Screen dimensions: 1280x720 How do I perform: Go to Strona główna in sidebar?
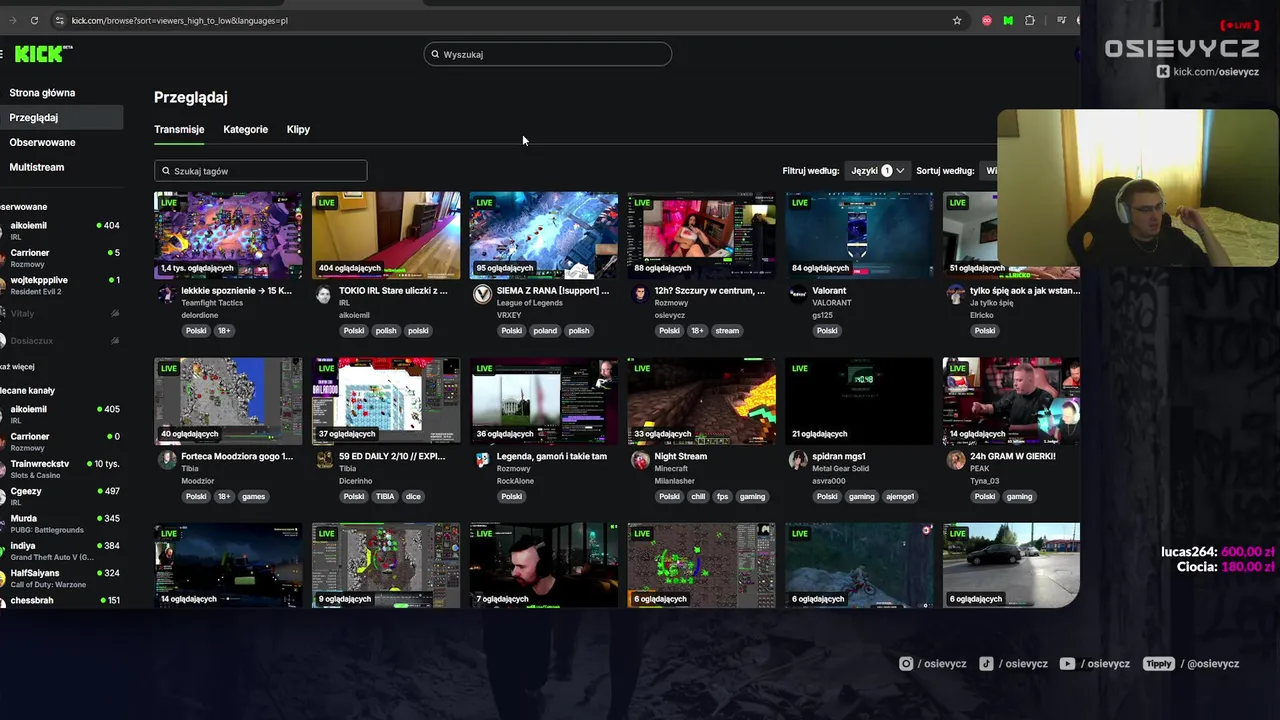pyautogui.click(x=42, y=93)
